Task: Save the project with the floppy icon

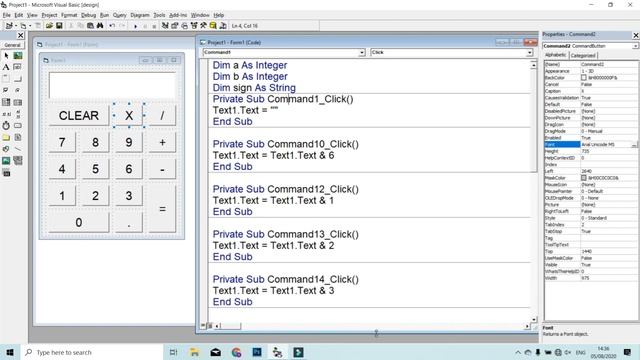Action: click(59, 26)
